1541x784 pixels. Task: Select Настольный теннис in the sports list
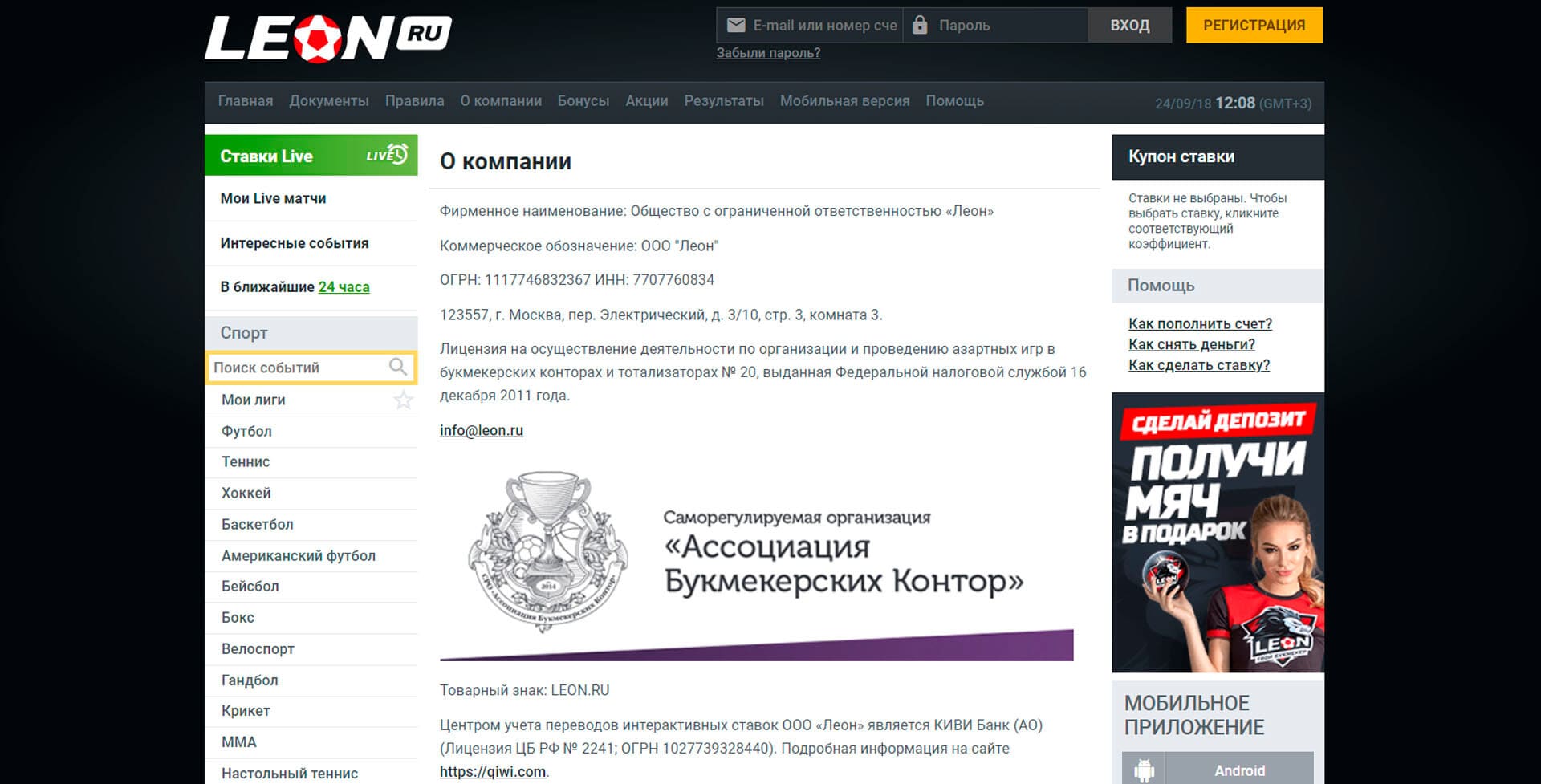(x=311, y=772)
